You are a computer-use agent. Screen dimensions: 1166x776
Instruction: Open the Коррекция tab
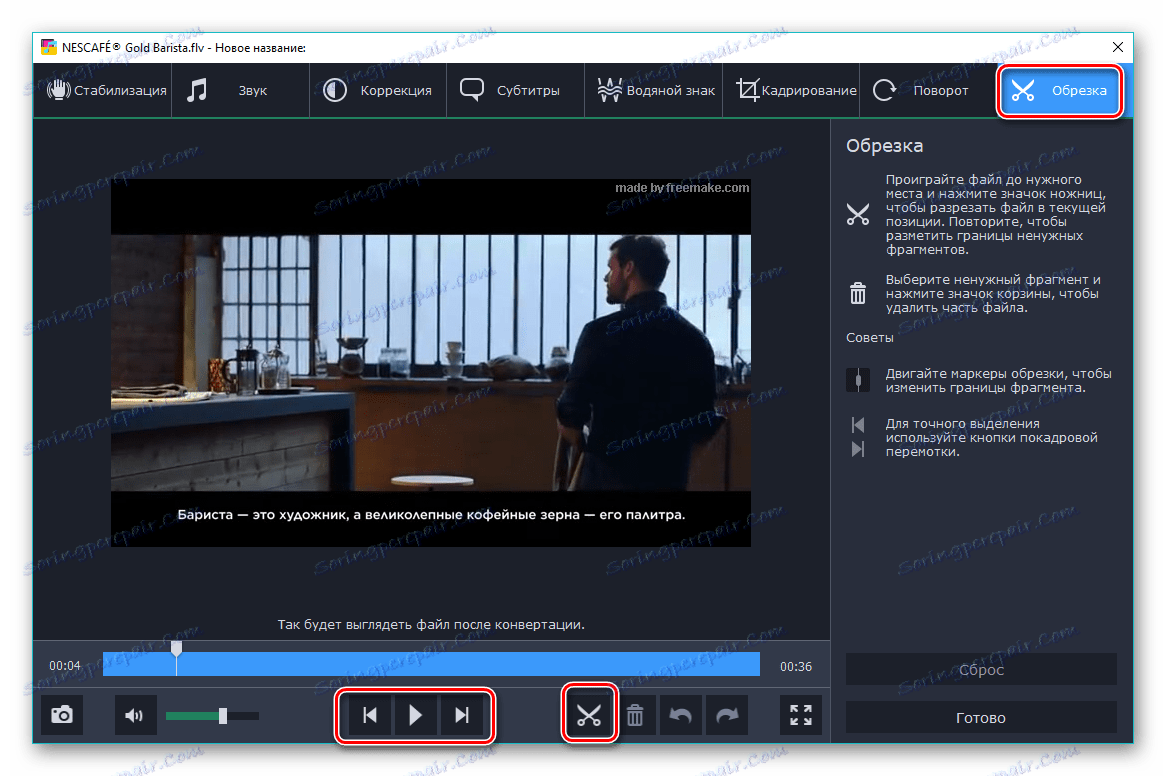[378, 91]
